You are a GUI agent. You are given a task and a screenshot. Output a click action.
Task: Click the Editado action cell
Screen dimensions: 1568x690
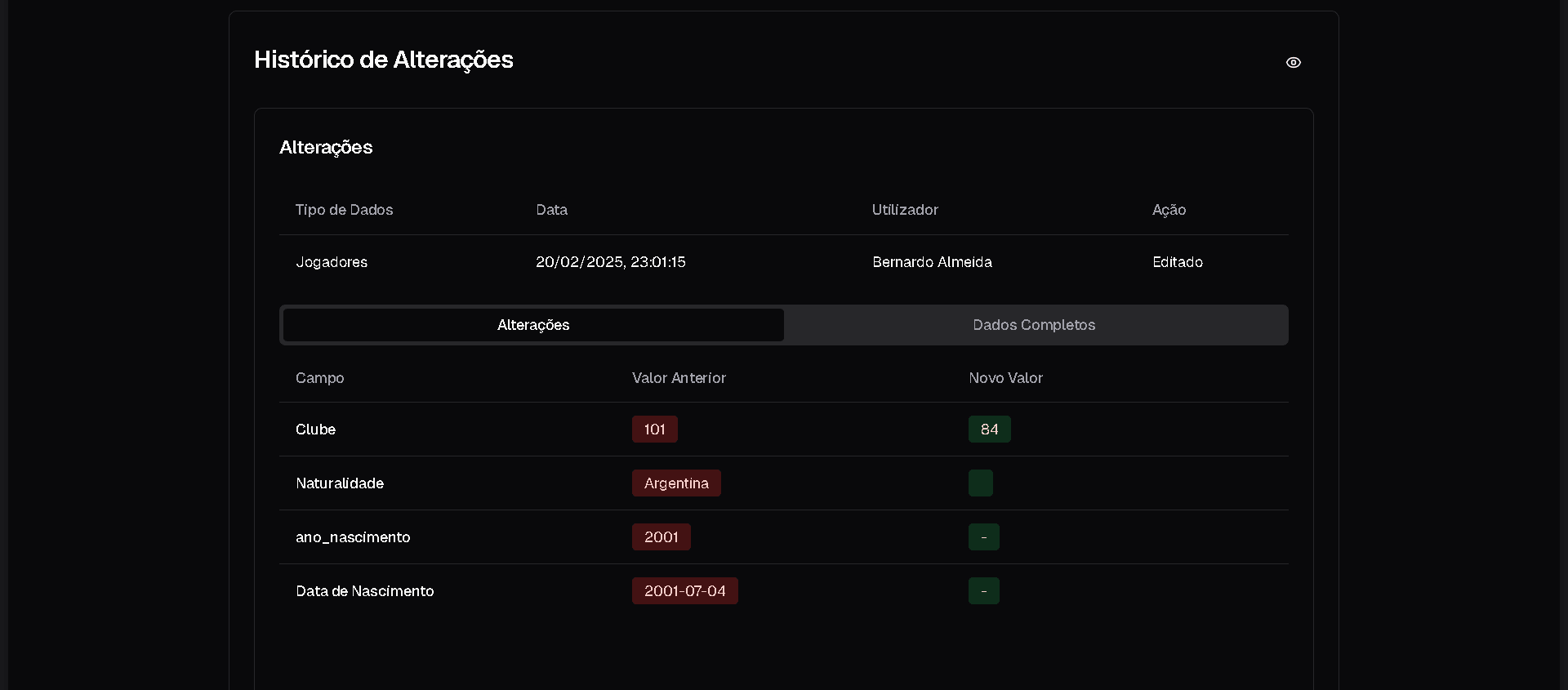pos(1177,262)
